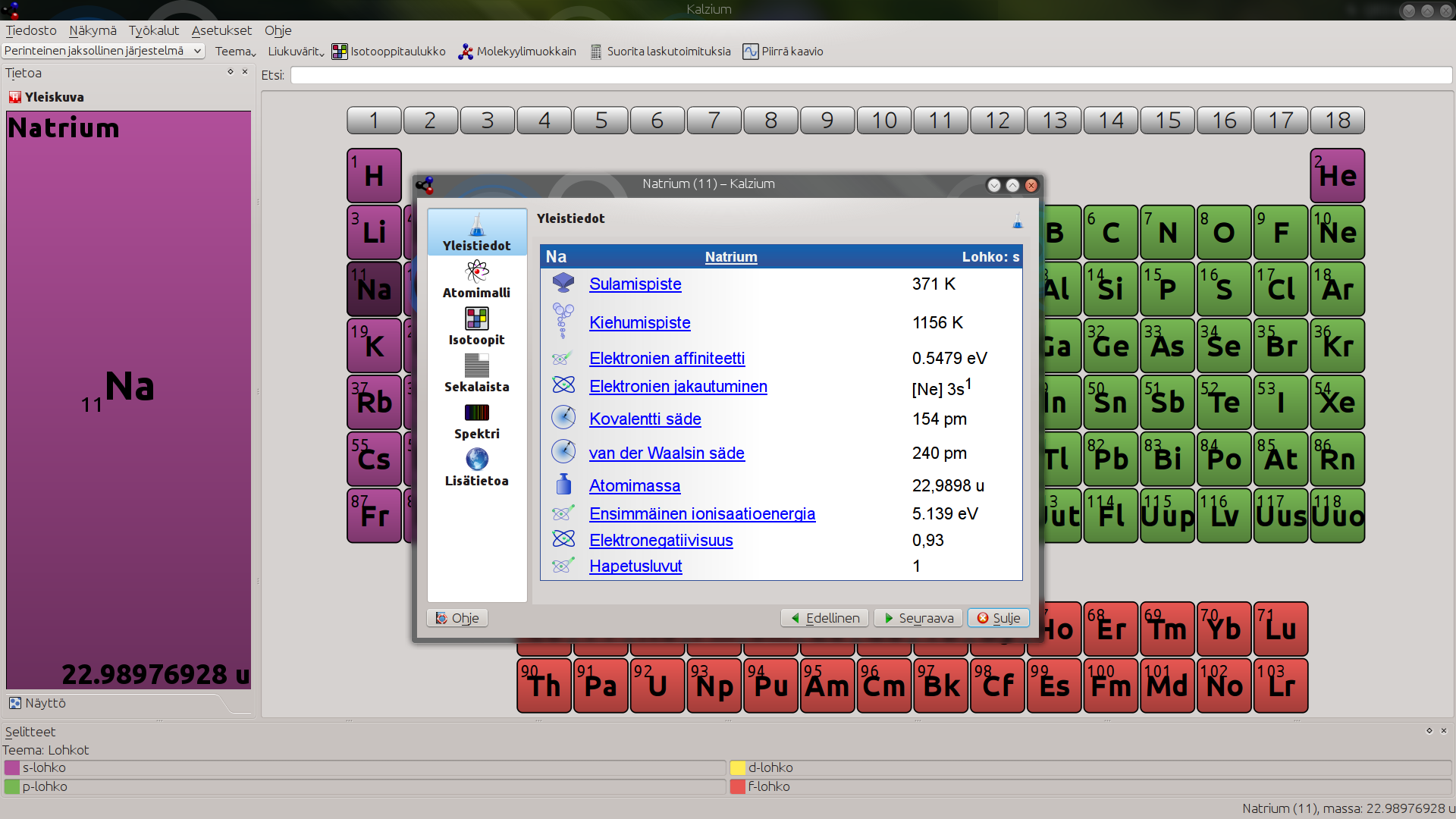Screen dimensions: 1456x819
Task: Close the dialog with Sulje button
Action: click(x=999, y=618)
